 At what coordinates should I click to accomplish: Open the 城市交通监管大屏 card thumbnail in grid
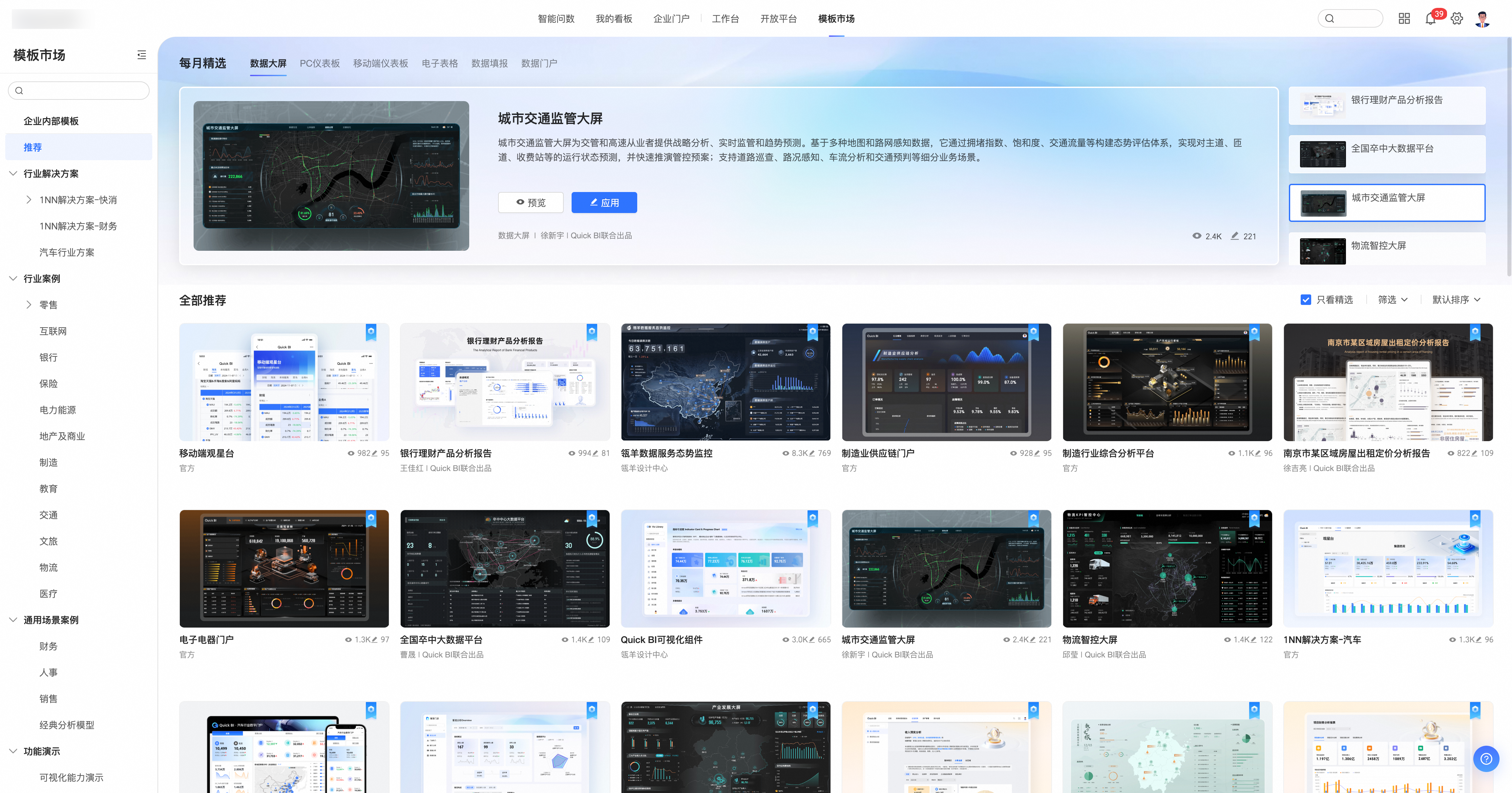[946, 569]
